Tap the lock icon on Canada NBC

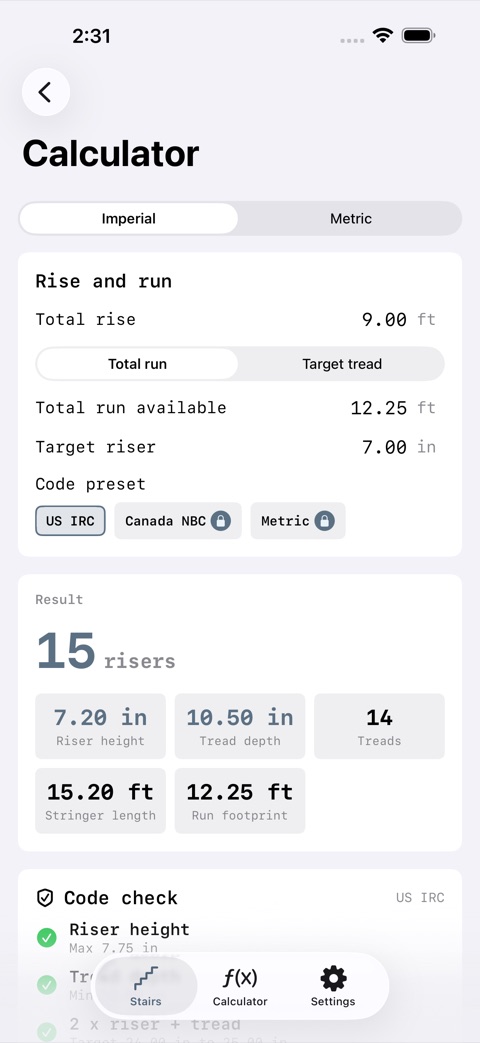[x=221, y=521]
